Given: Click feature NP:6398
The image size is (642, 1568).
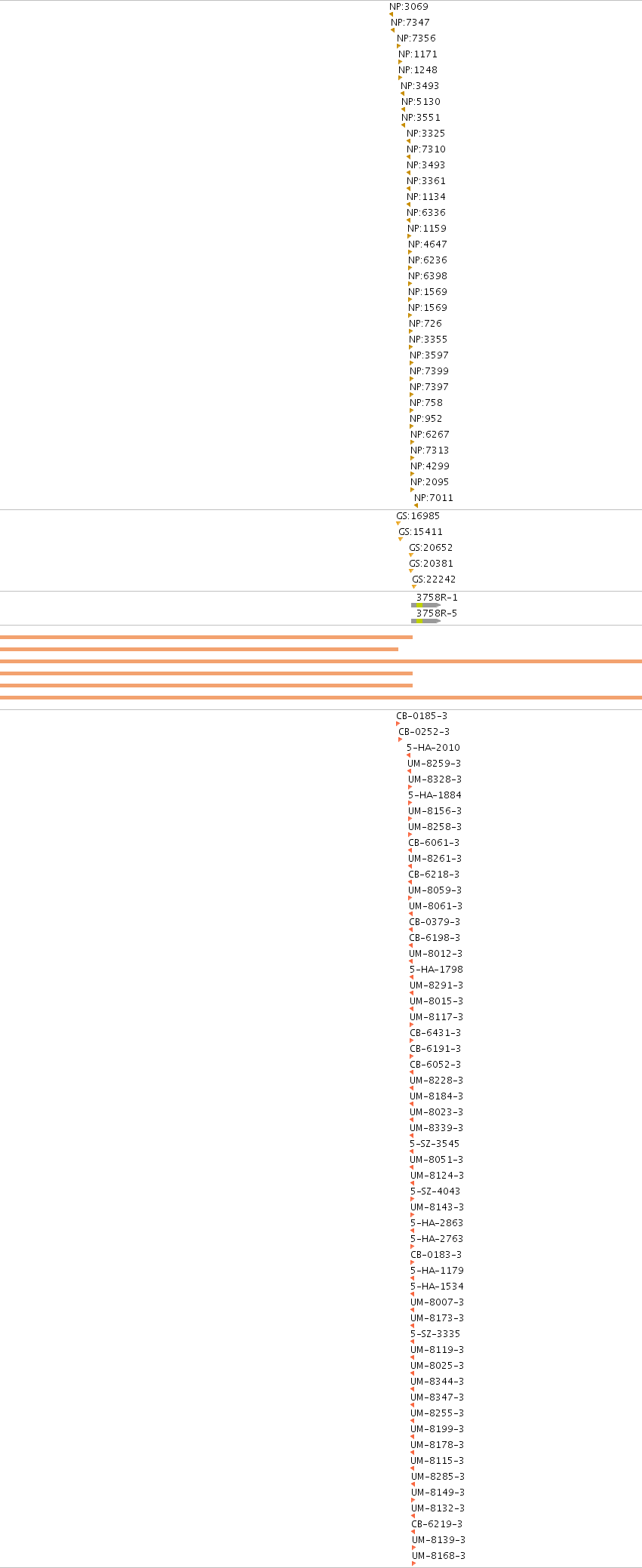Looking at the screenshot, I should pyautogui.click(x=428, y=276).
